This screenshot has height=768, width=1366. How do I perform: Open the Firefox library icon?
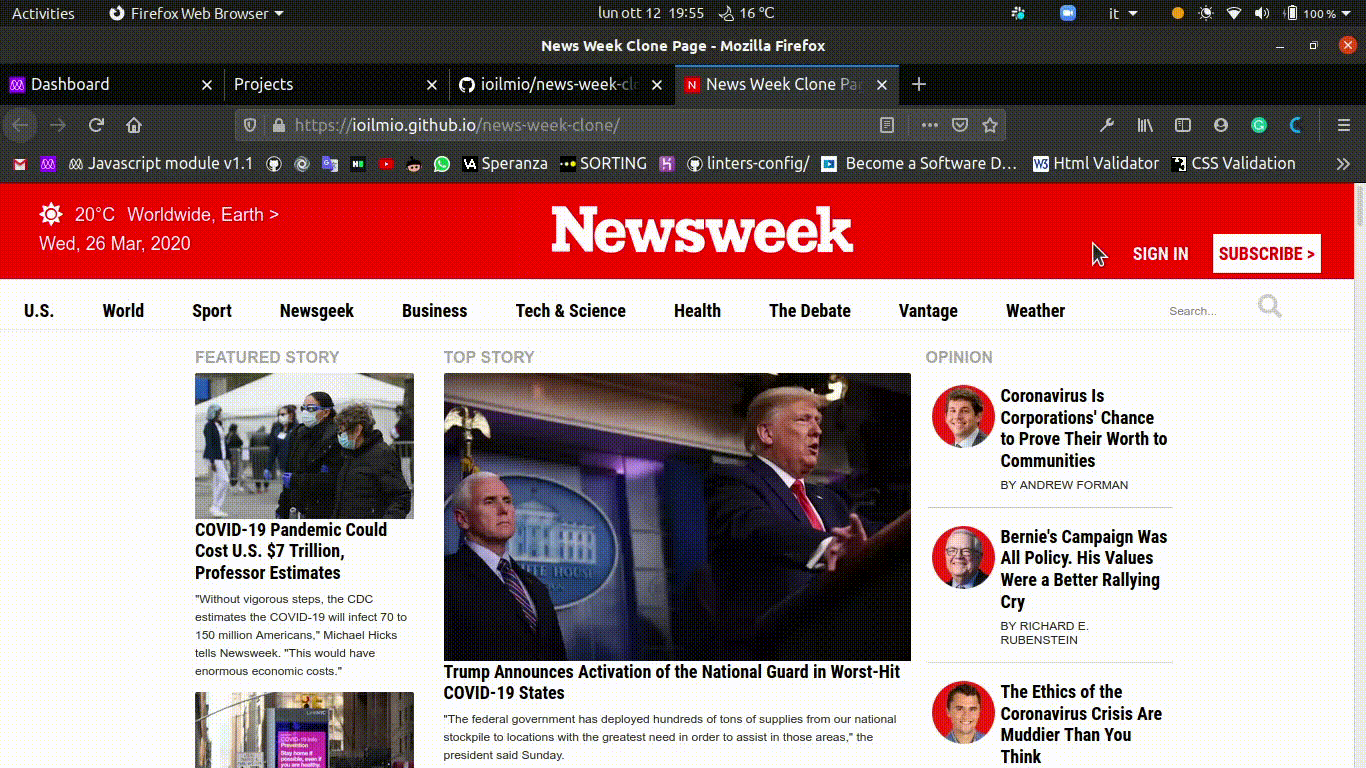click(1145, 125)
